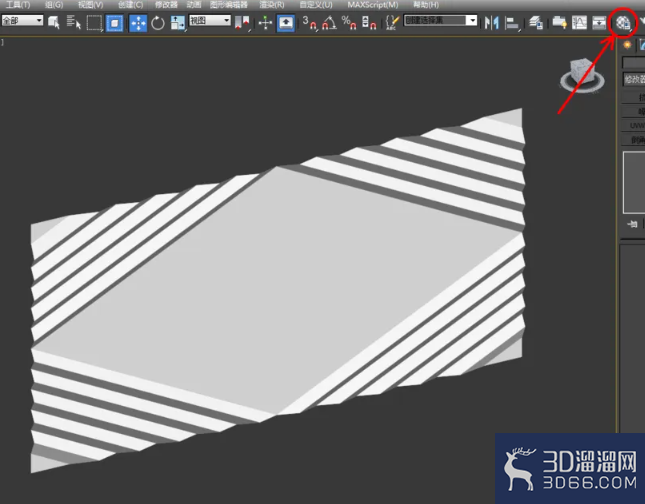Toggle the Angle Snap button
Screen dimensions: 645x504
tap(329, 23)
